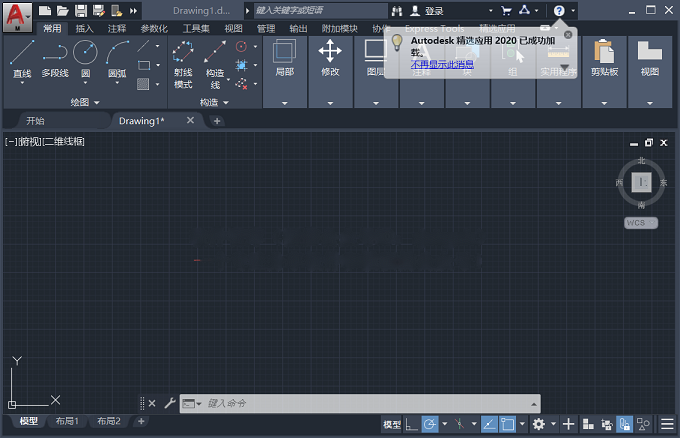Screen dimensions: 680x438
Task: Click the New file icon in quick access toolbar
Action: pos(45,10)
